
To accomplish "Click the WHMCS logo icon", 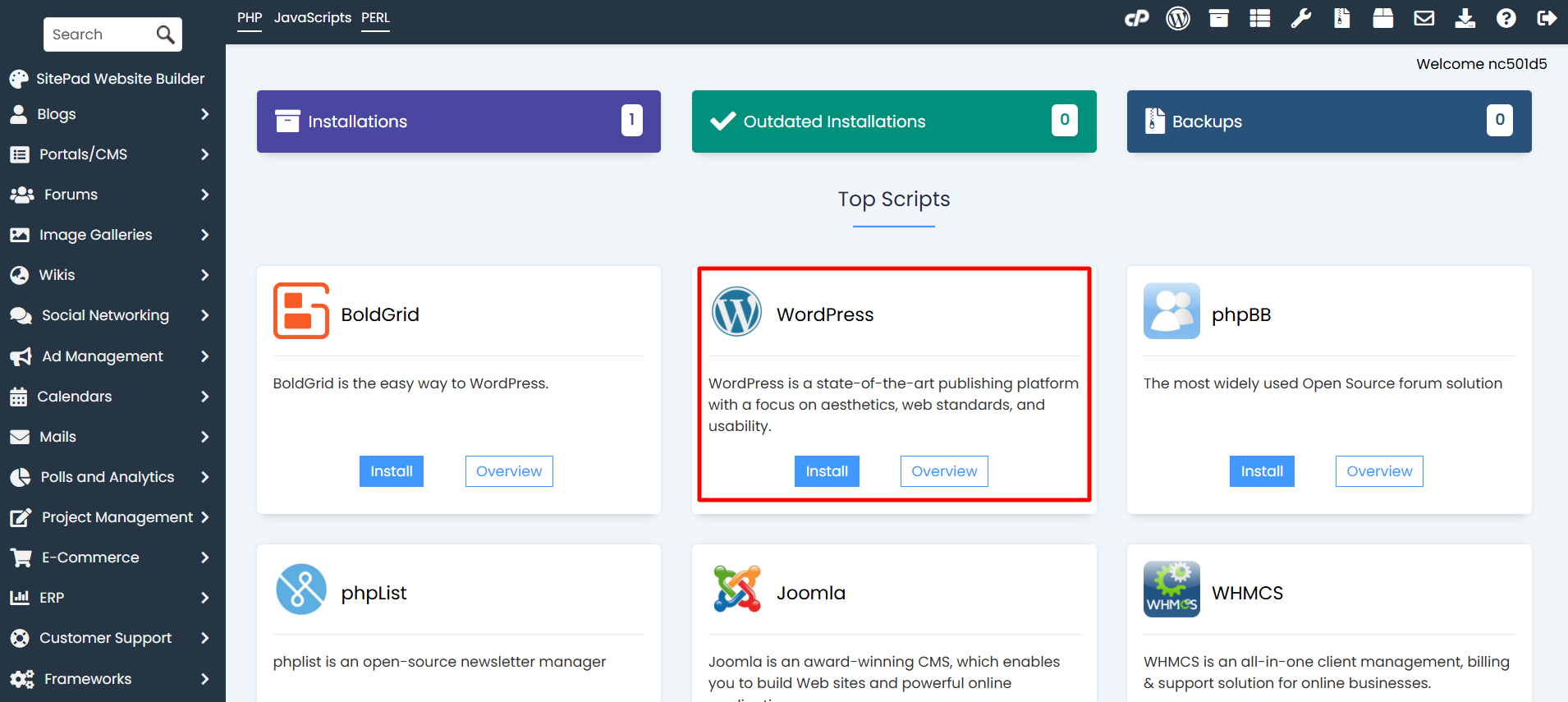I will (1171, 590).
